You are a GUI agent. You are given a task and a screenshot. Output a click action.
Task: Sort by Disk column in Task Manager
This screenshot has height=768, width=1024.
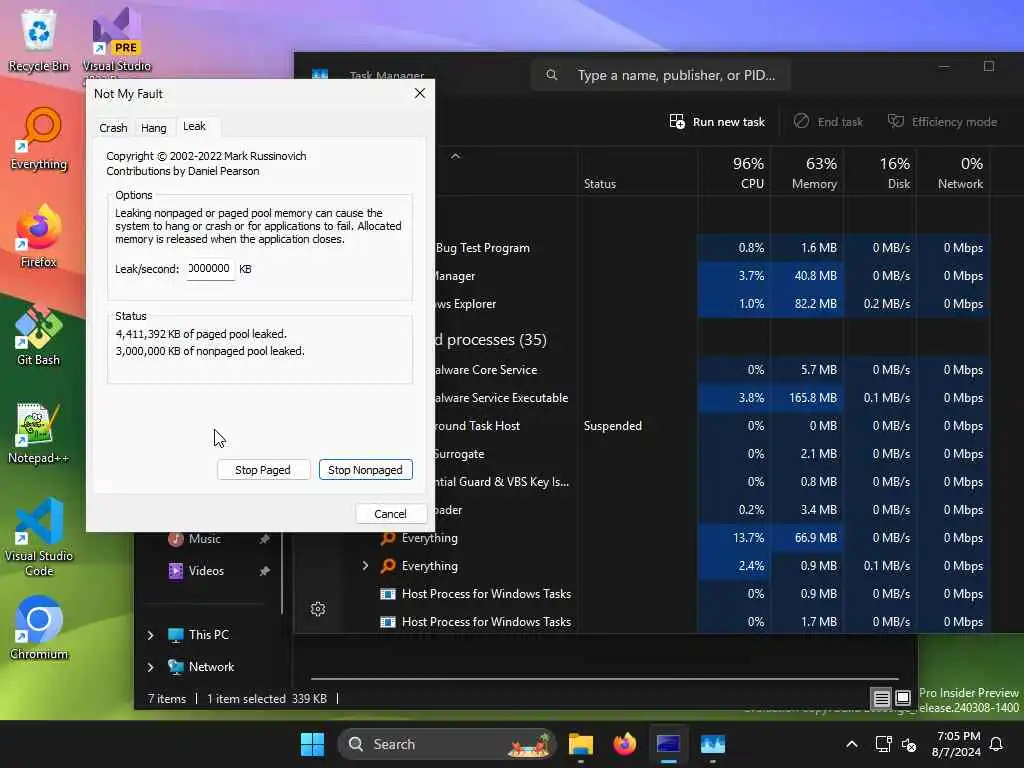[x=880, y=172]
